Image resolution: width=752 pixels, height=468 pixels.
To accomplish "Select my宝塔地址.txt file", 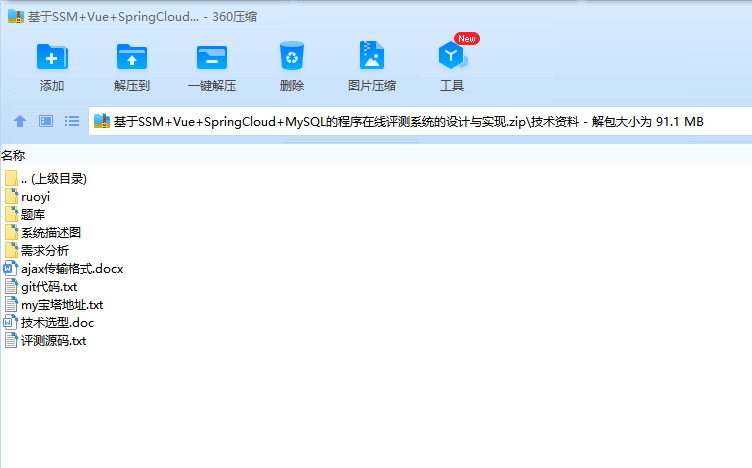I will point(54,304).
